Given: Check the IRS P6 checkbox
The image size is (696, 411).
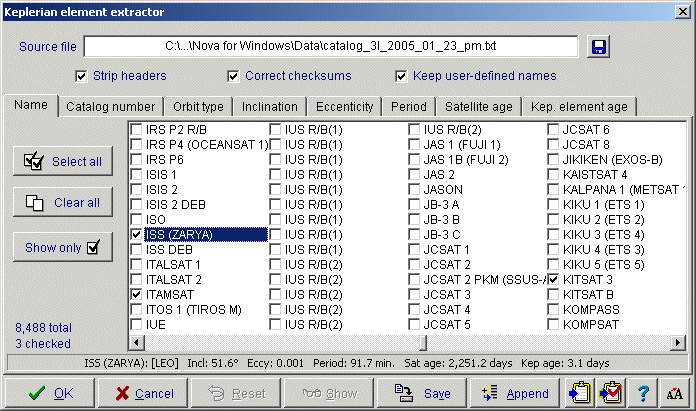Looking at the screenshot, I should [136, 159].
